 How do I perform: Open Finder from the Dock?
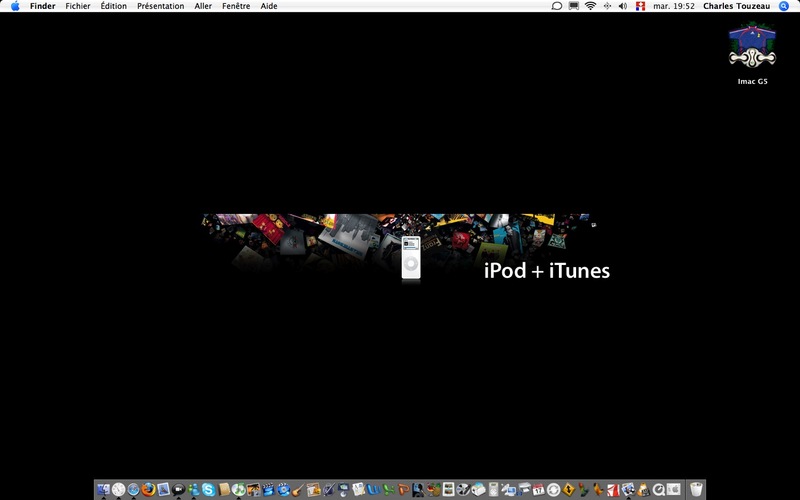(103, 489)
